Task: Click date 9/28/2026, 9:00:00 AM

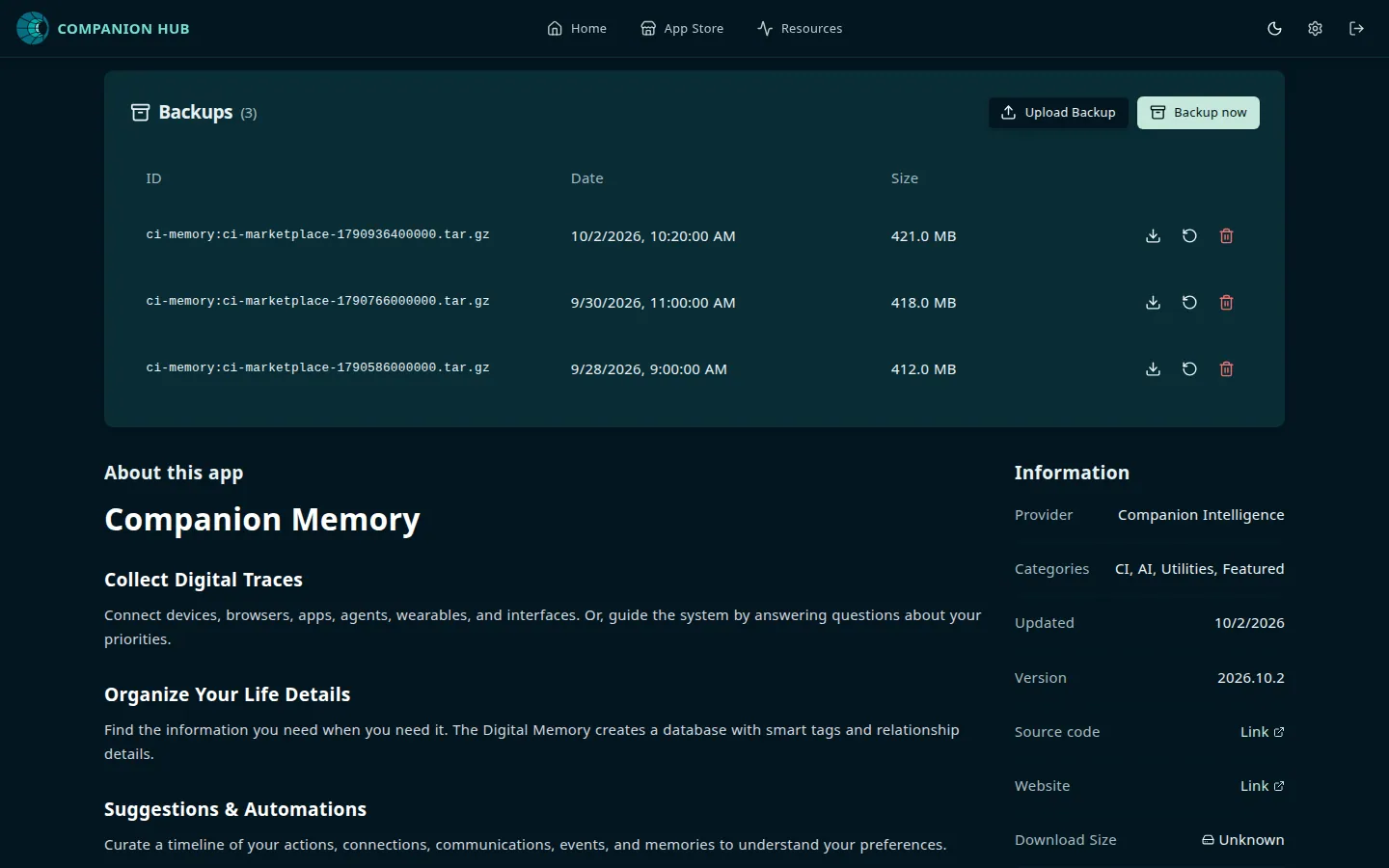Action: (x=649, y=369)
